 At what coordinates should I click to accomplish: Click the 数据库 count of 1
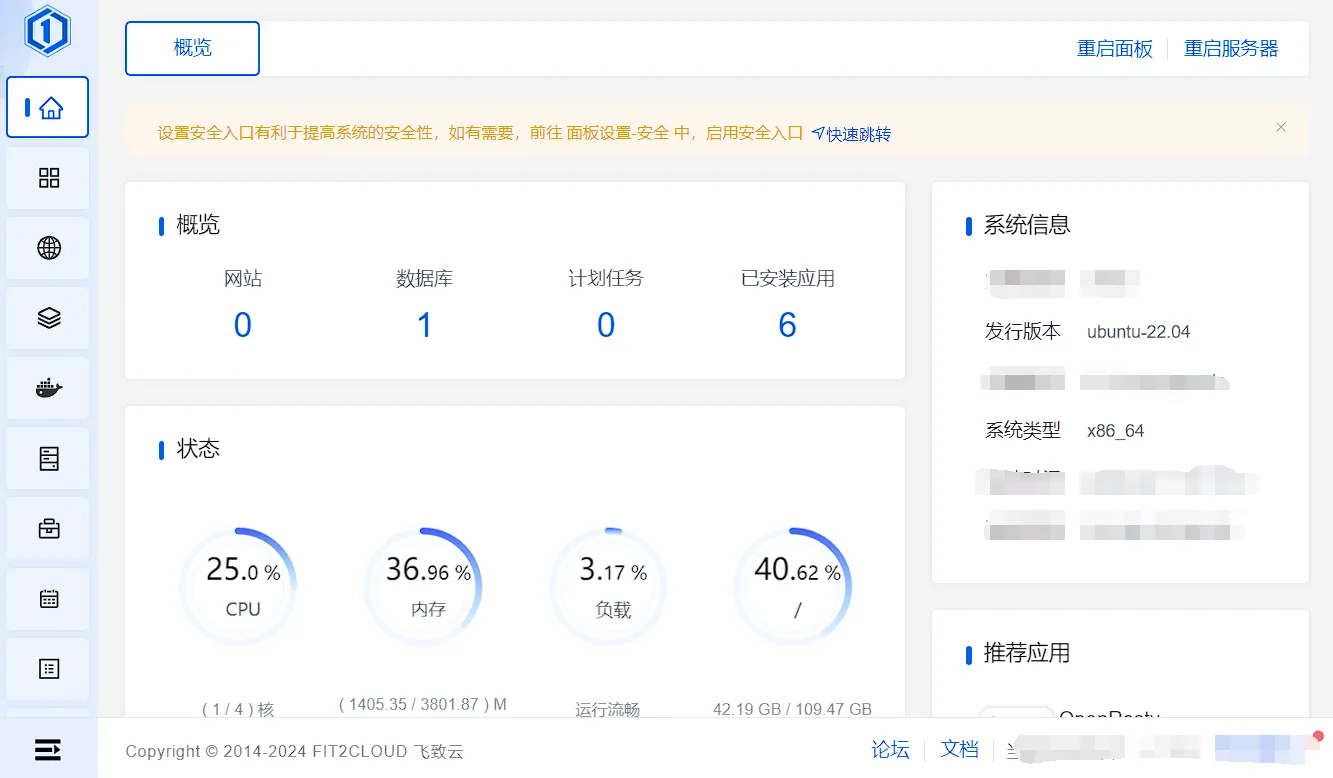coord(424,325)
